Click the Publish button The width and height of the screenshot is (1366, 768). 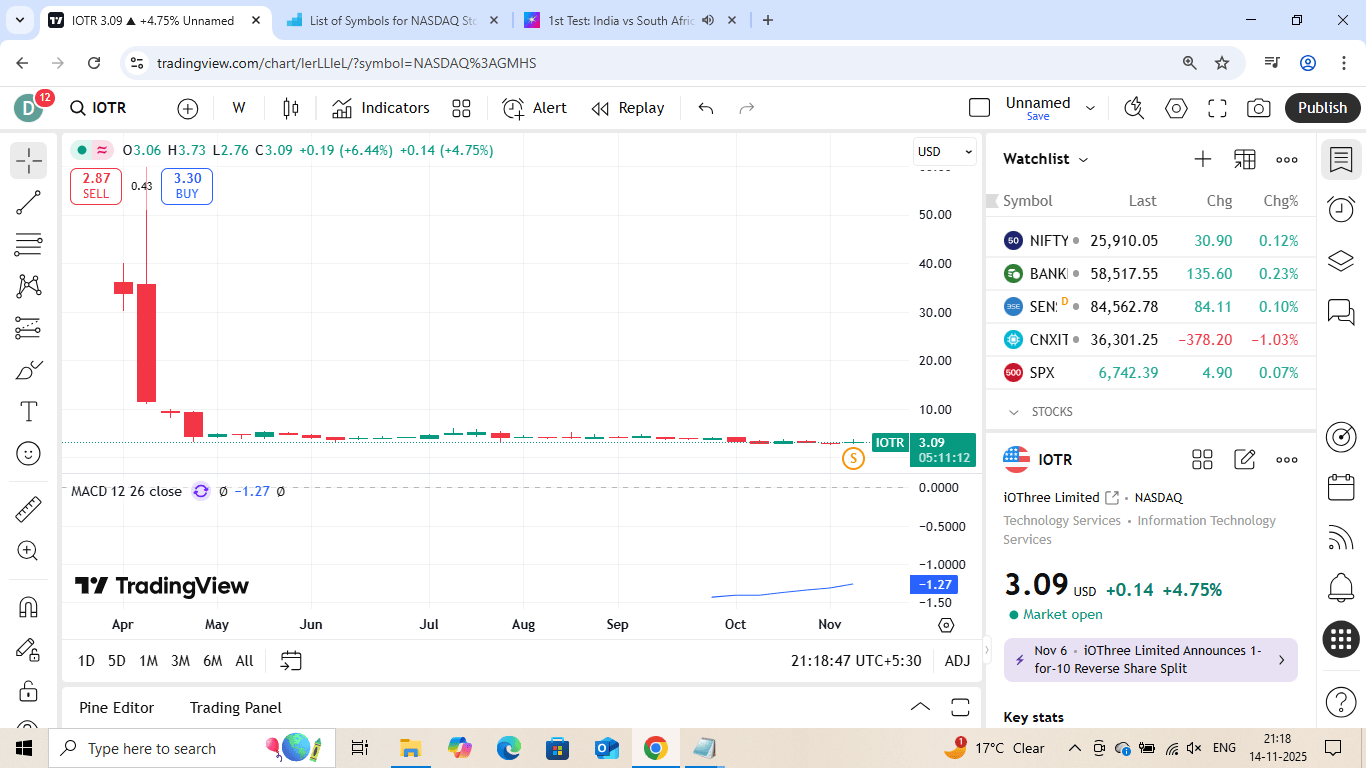[1323, 108]
